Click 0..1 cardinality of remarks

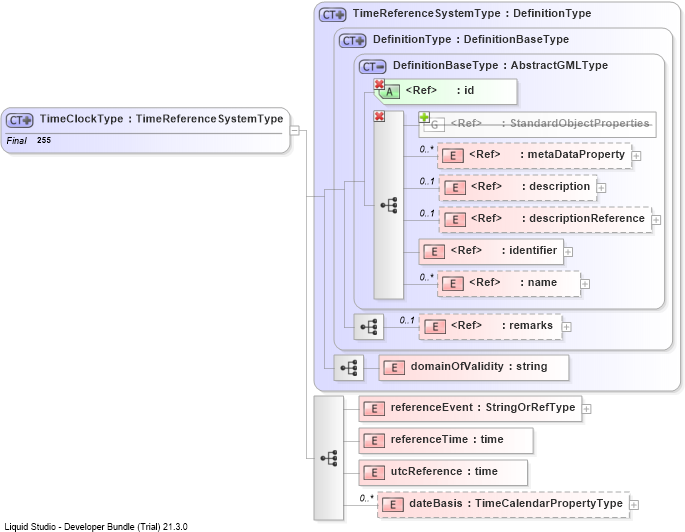point(407,321)
